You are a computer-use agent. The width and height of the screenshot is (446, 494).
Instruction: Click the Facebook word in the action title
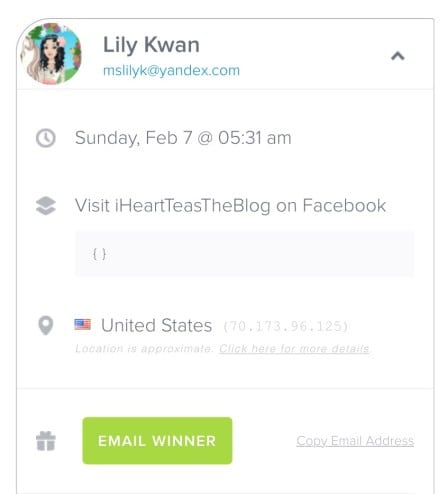coord(344,205)
